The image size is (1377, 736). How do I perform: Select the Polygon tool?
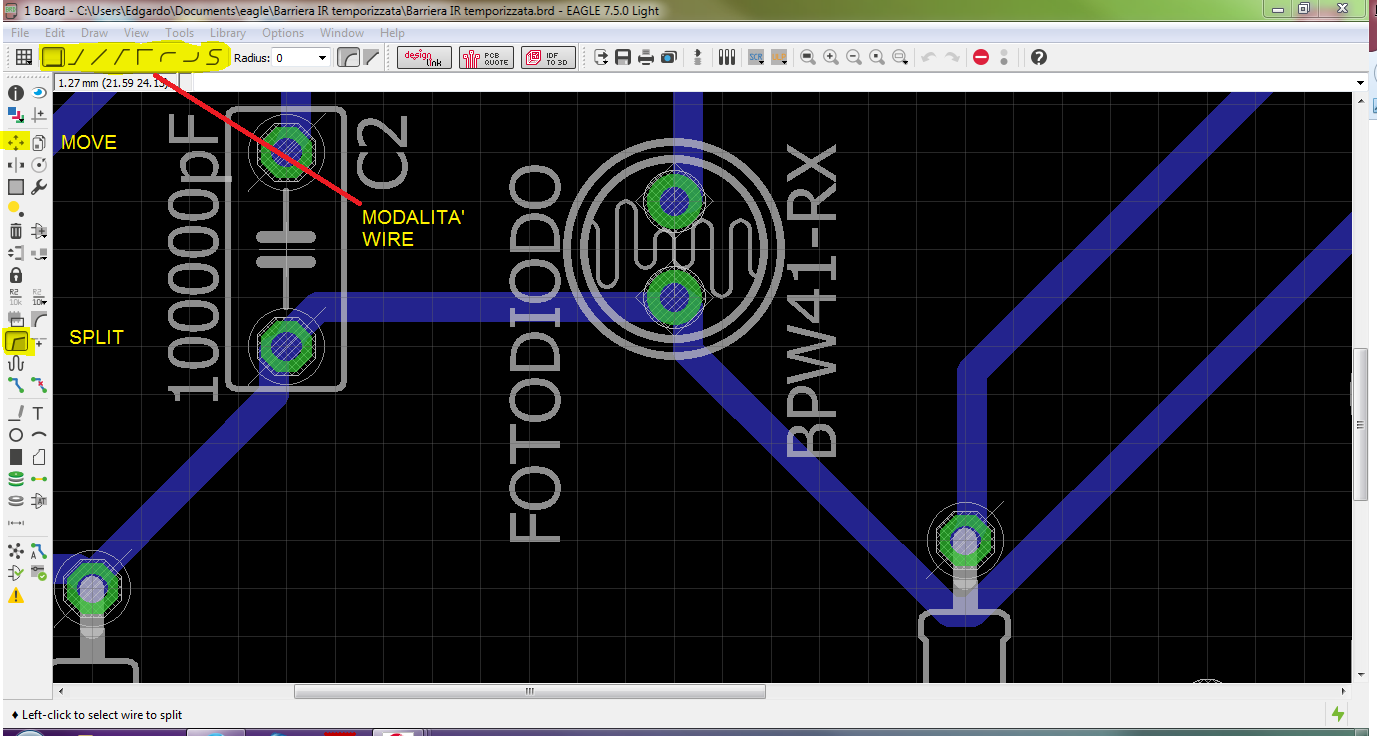click(x=39, y=457)
